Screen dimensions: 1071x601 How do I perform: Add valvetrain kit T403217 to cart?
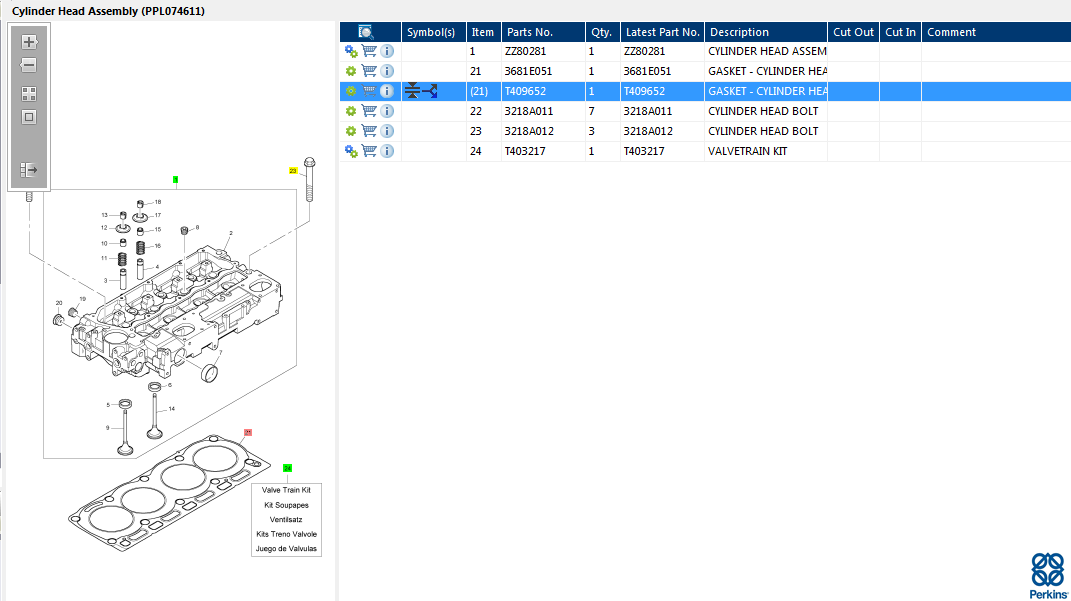point(369,151)
